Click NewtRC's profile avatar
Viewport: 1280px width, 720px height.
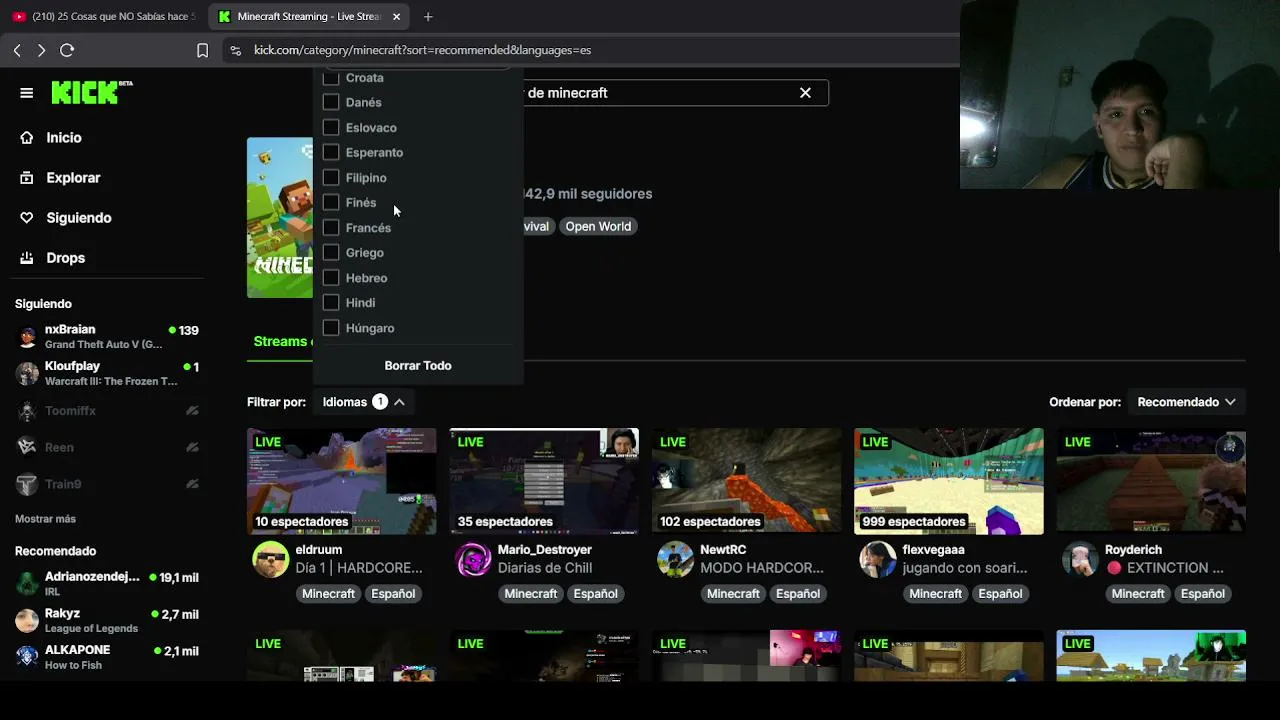(675, 560)
